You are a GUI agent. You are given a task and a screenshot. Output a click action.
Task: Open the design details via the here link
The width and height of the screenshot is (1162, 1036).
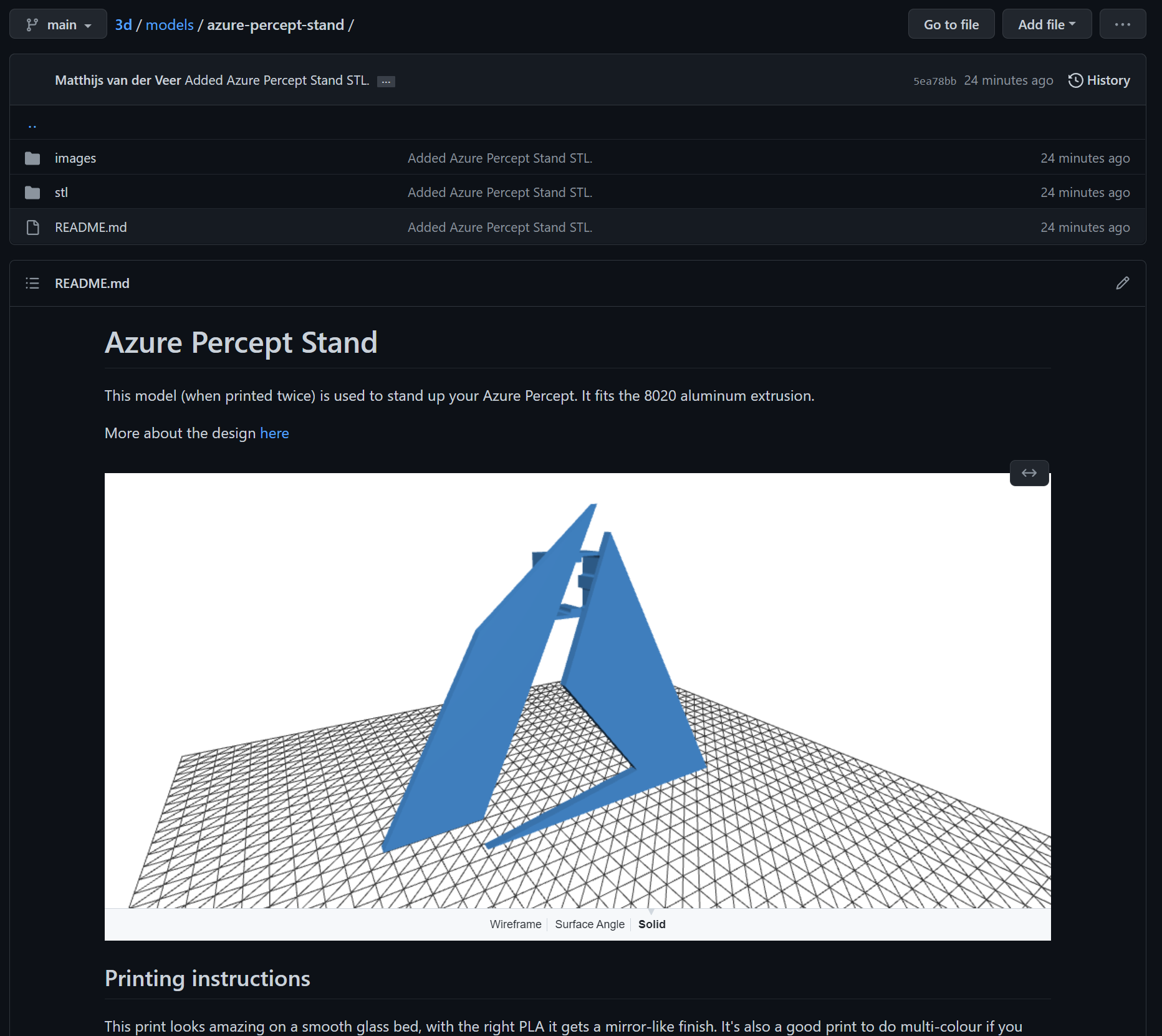(274, 433)
